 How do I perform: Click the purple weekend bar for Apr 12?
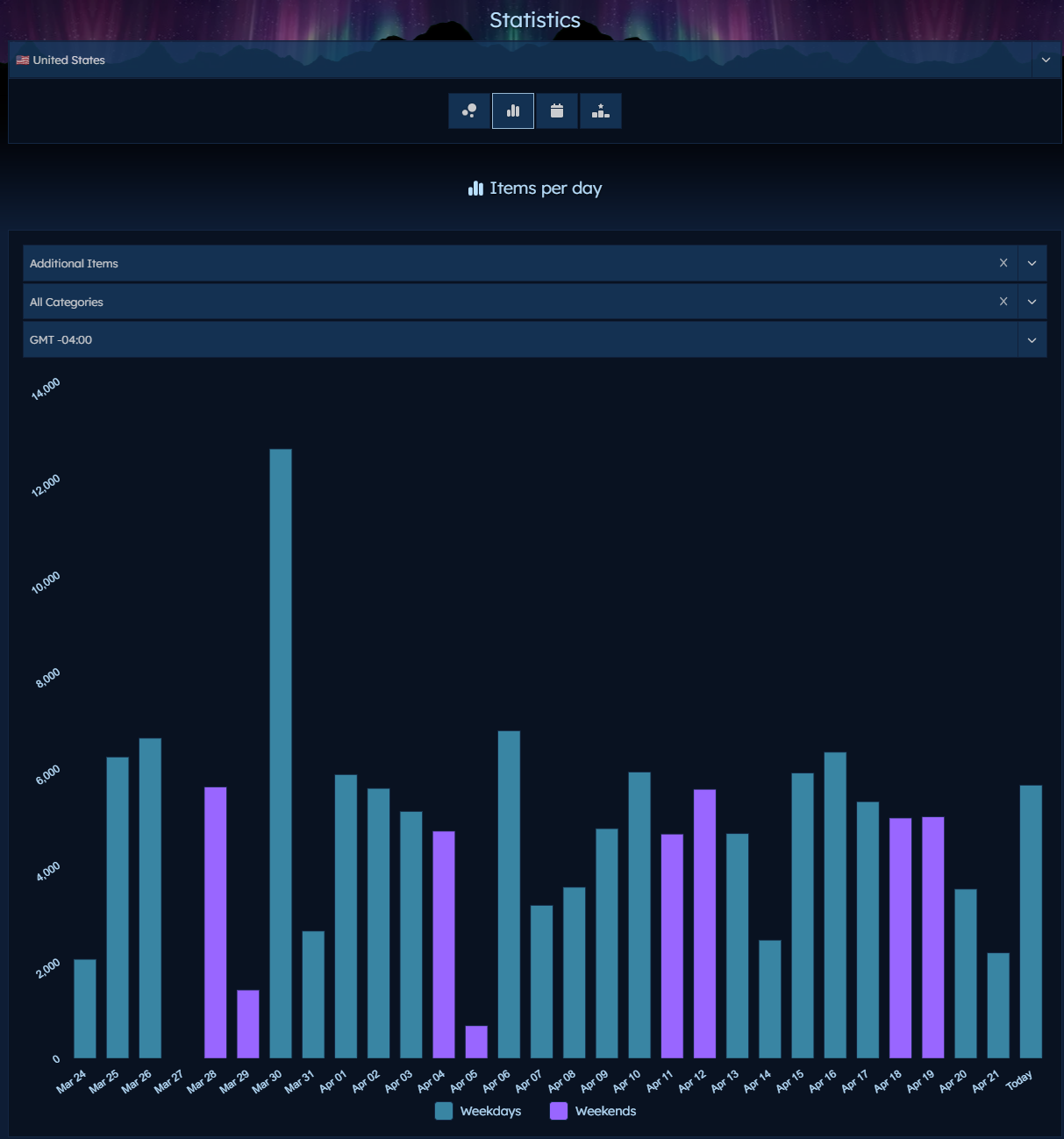pos(703,921)
